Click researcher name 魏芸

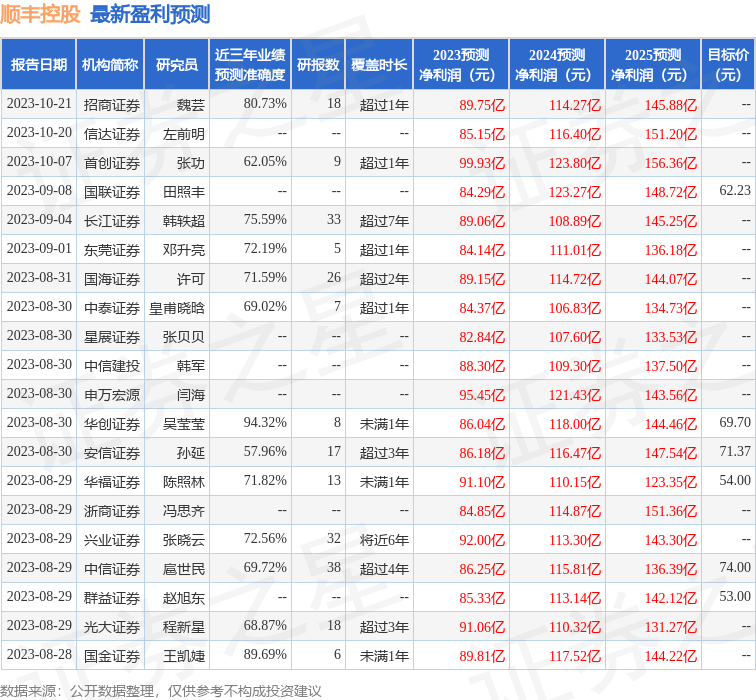point(190,105)
